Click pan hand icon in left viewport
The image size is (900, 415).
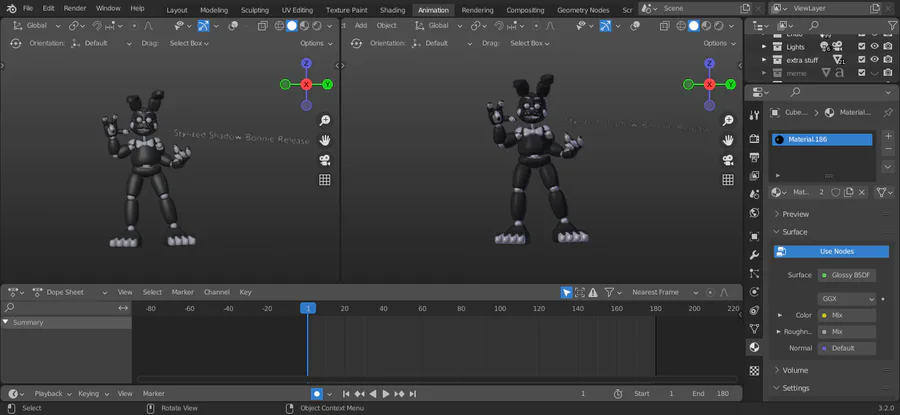pyautogui.click(x=325, y=140)
